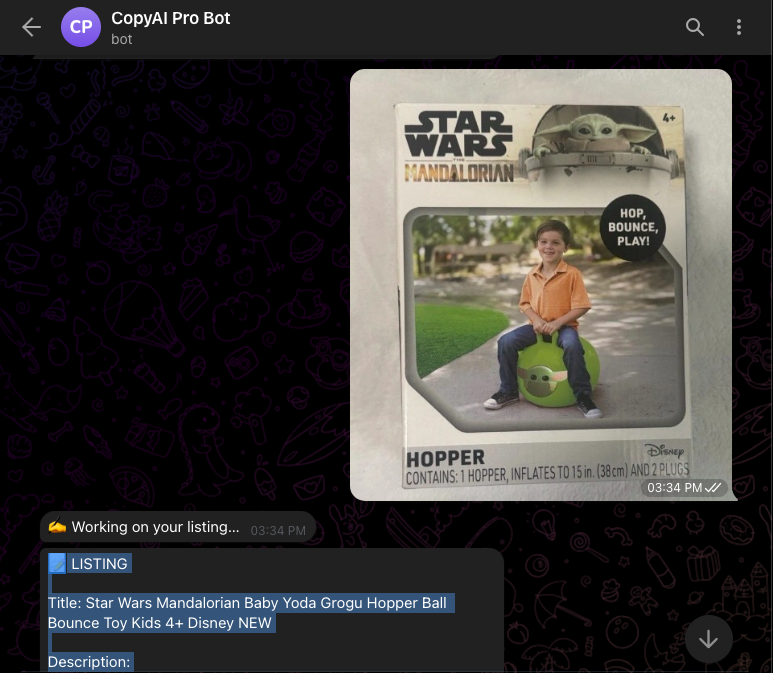Open the CopyAI Pro Bot chat title
Image resolution: width=773 pixels, height=673 pixels.
click(171, 18)
